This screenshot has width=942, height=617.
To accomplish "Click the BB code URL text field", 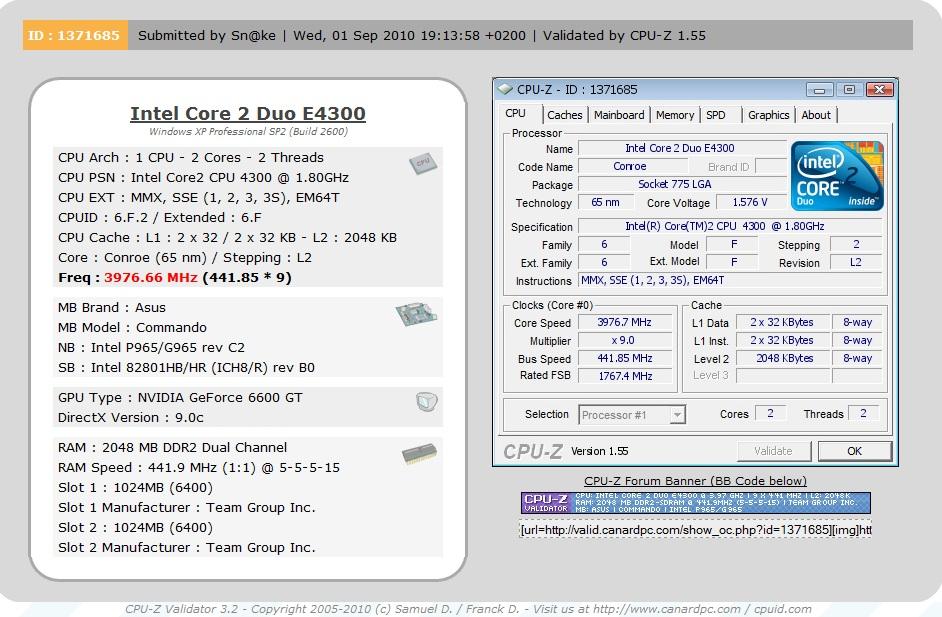I will tap(696, 530).
